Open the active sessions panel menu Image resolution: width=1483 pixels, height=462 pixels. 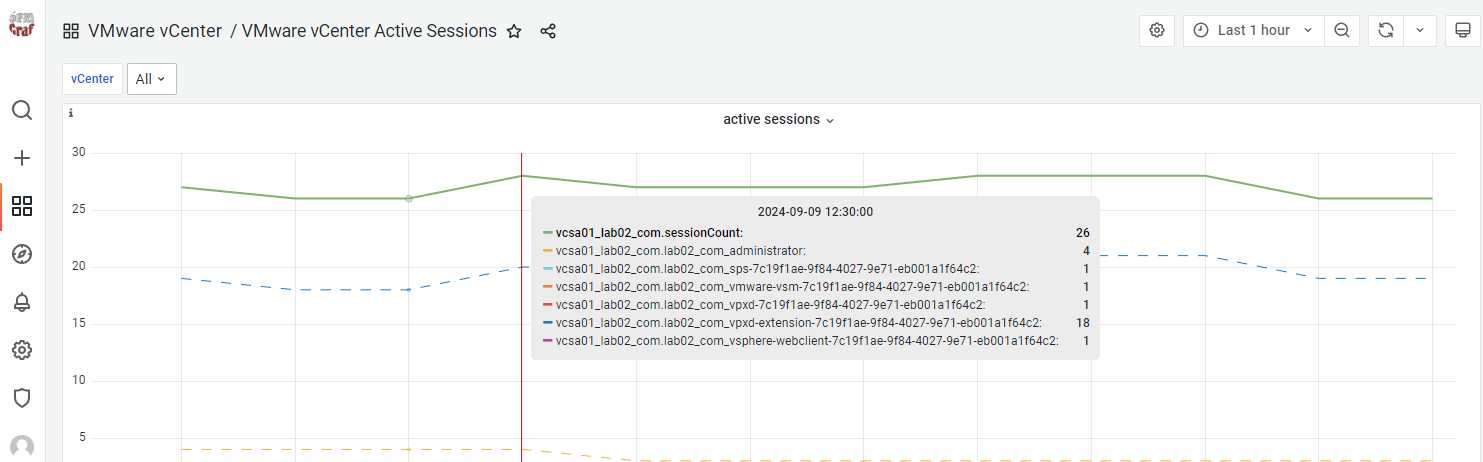coord(779,119)
